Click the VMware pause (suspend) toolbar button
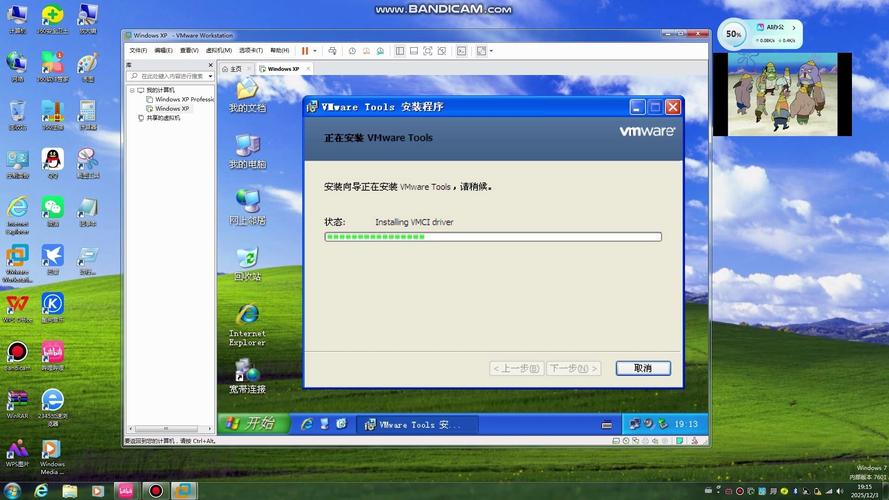 tap(305, 51)
